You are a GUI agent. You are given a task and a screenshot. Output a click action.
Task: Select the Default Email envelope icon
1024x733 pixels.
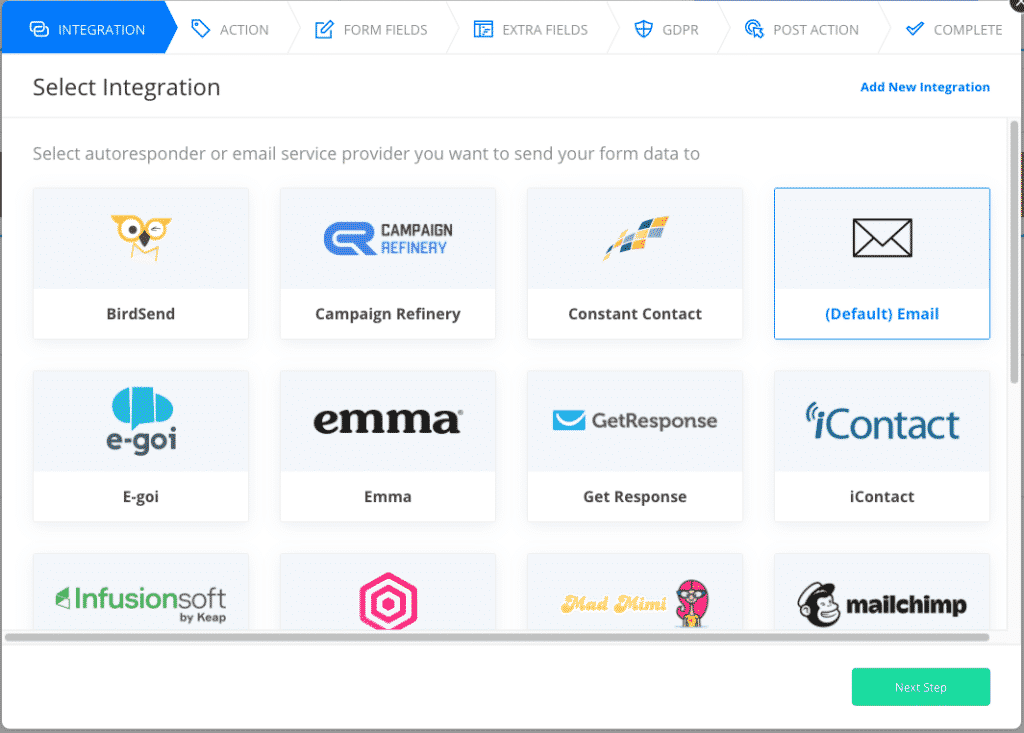[882, 238]
